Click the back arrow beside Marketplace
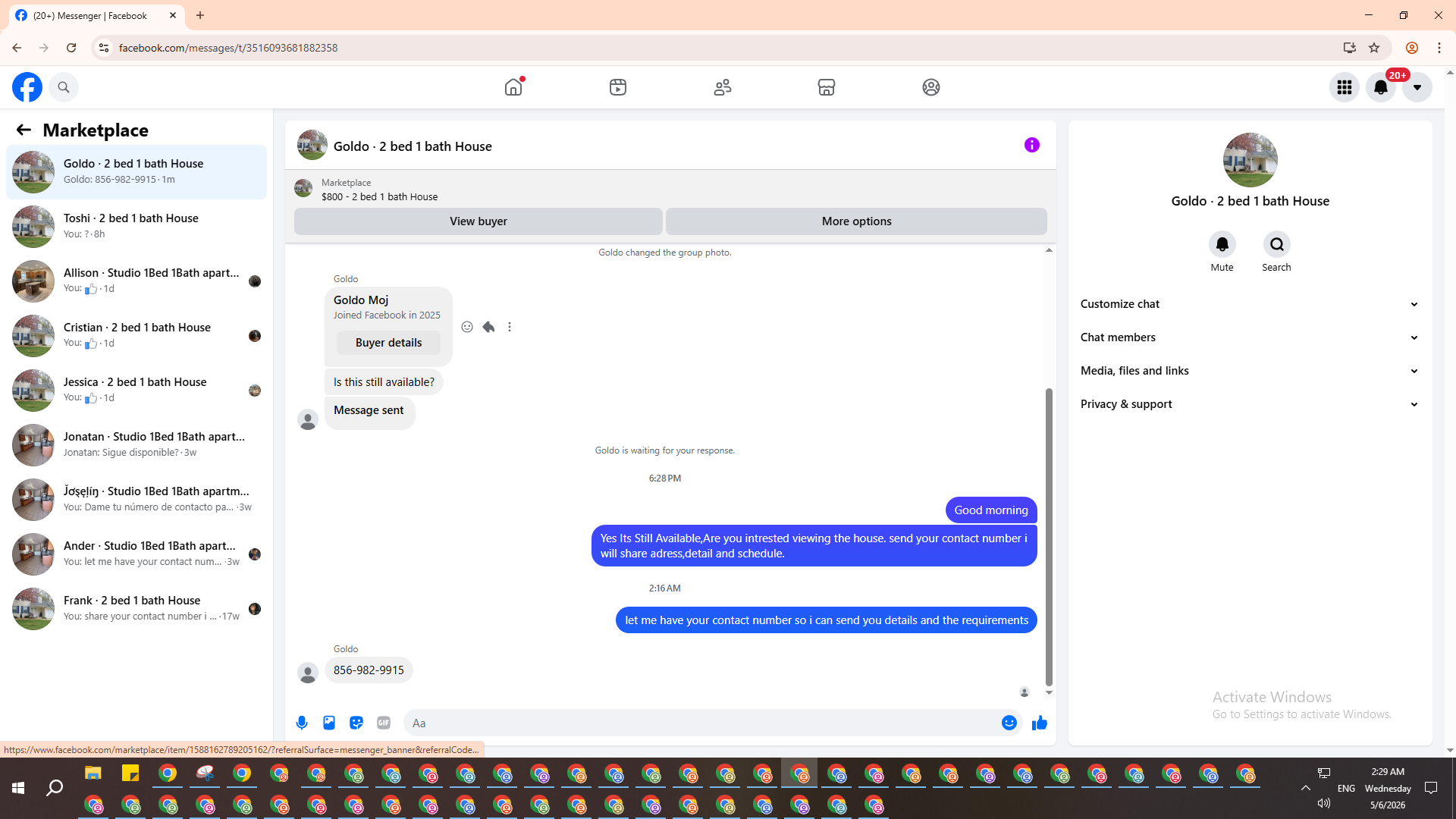 [x=24, y=130]
